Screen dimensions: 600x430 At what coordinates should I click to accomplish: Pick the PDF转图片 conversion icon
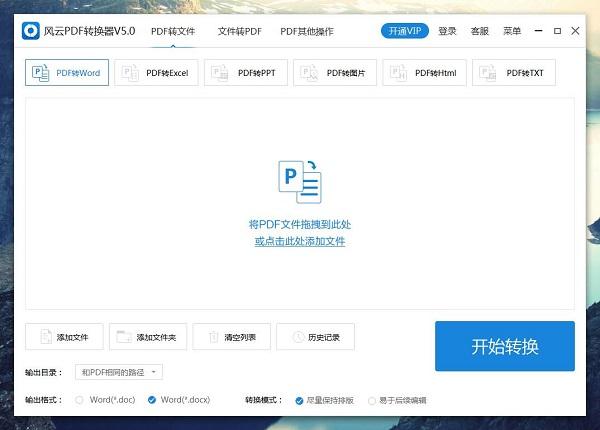308,73
